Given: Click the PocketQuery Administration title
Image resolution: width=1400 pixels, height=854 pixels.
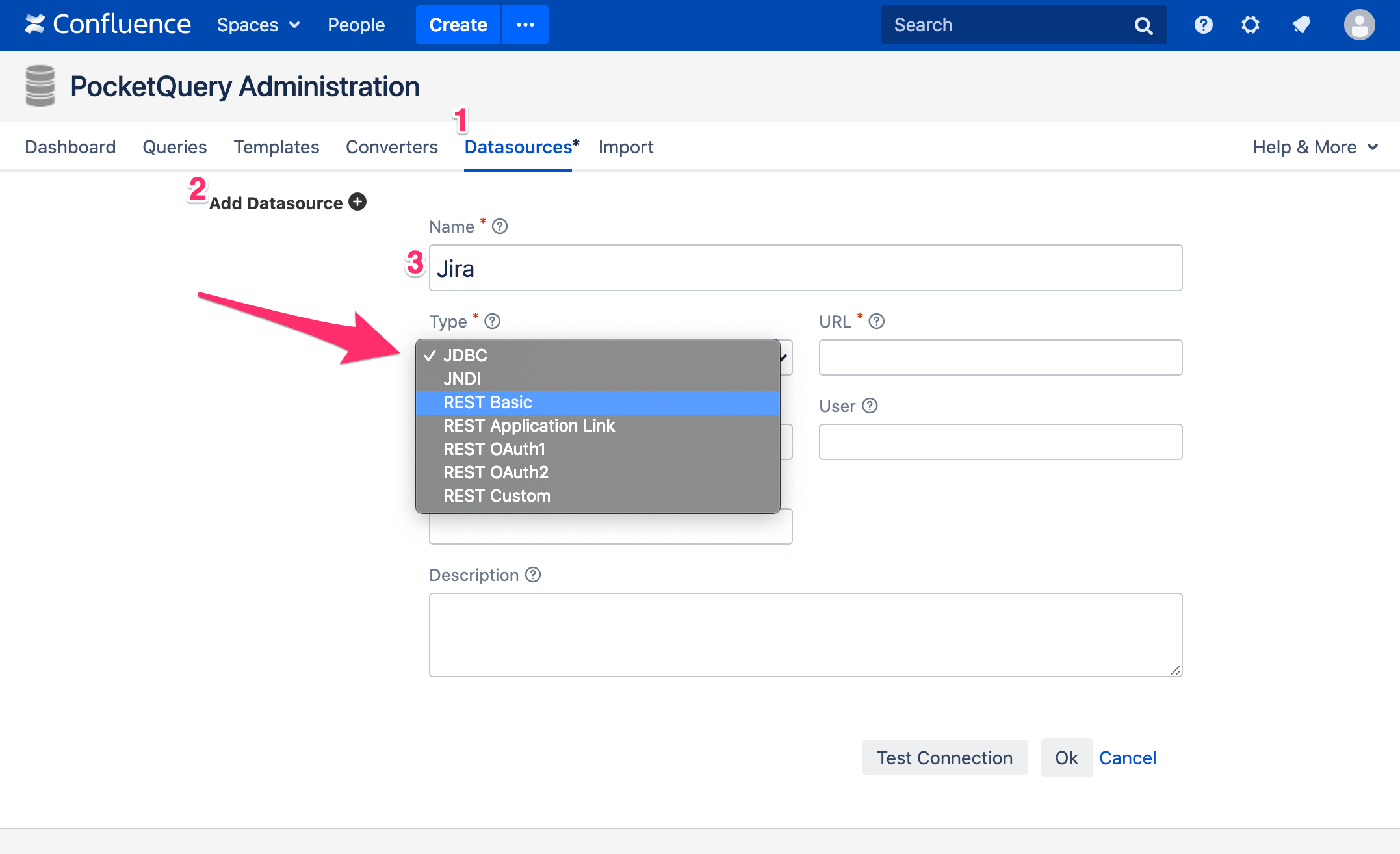Looking at the screenshot, I should point(245,86).
